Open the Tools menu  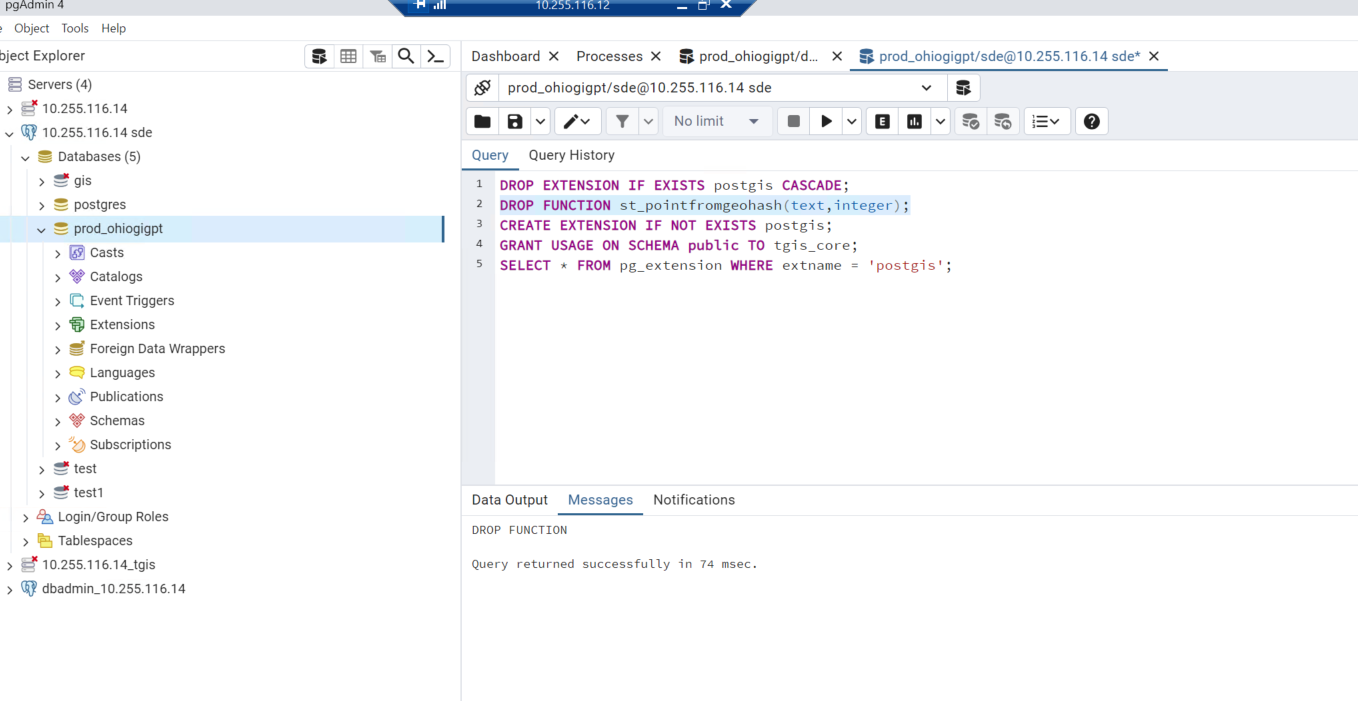coord(75,28)
